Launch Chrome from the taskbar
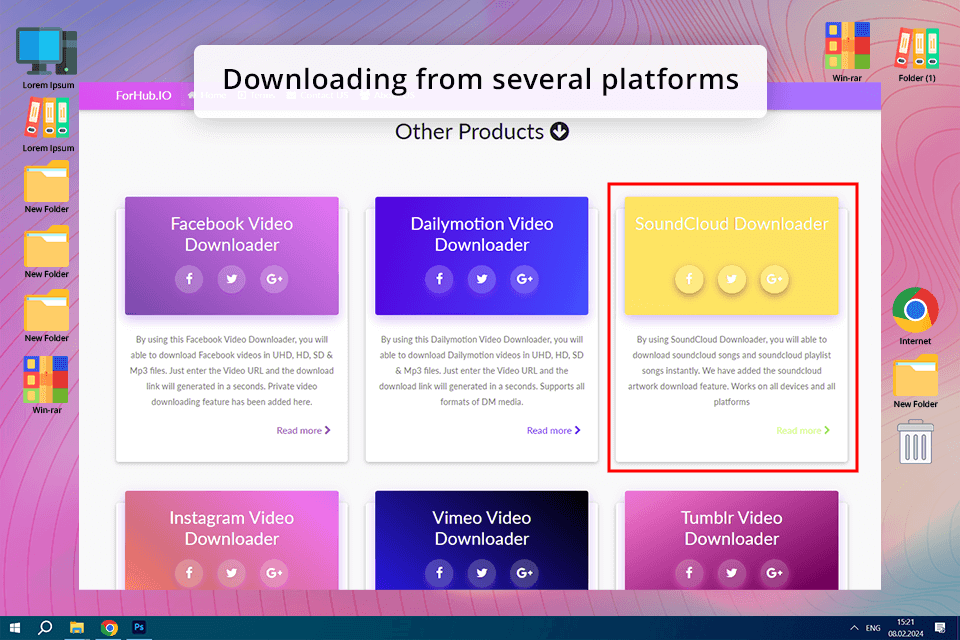 (x=109, y=628)
